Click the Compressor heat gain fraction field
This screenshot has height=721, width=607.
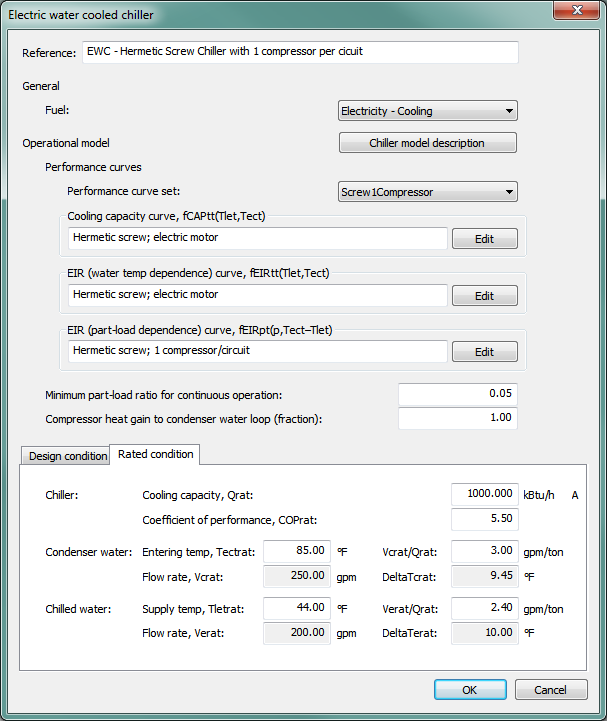[457, 418]
